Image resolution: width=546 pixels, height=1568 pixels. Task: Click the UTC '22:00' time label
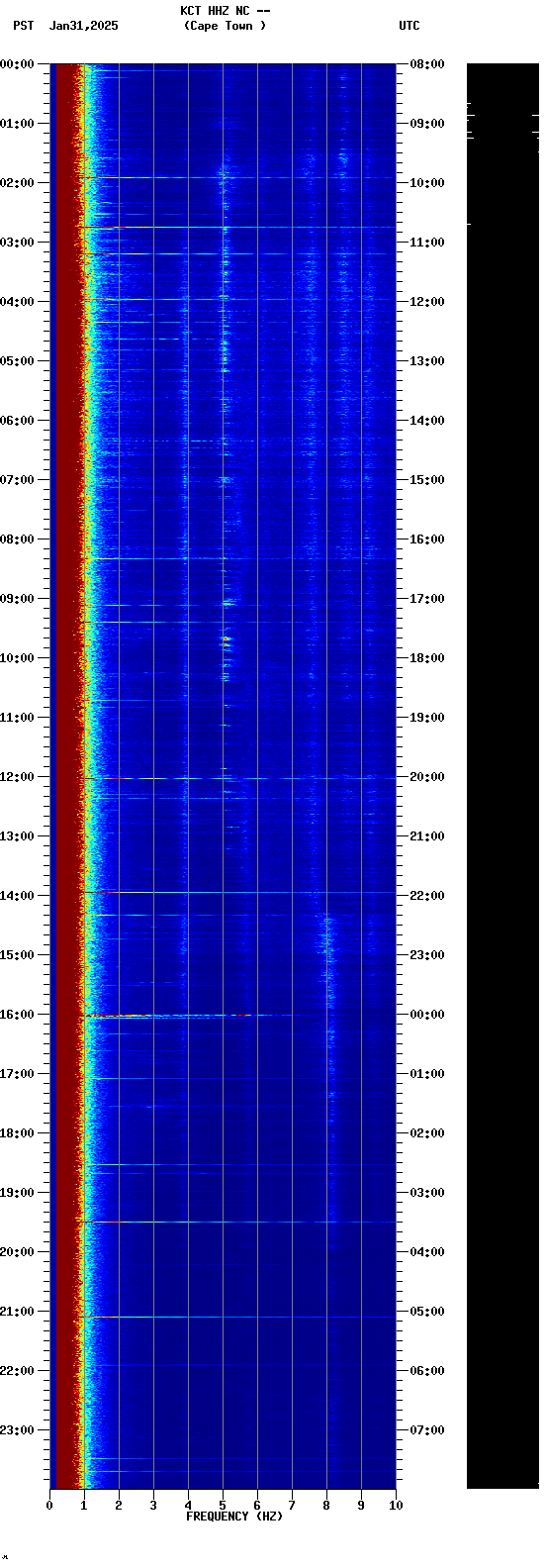(x=427, y=896)
